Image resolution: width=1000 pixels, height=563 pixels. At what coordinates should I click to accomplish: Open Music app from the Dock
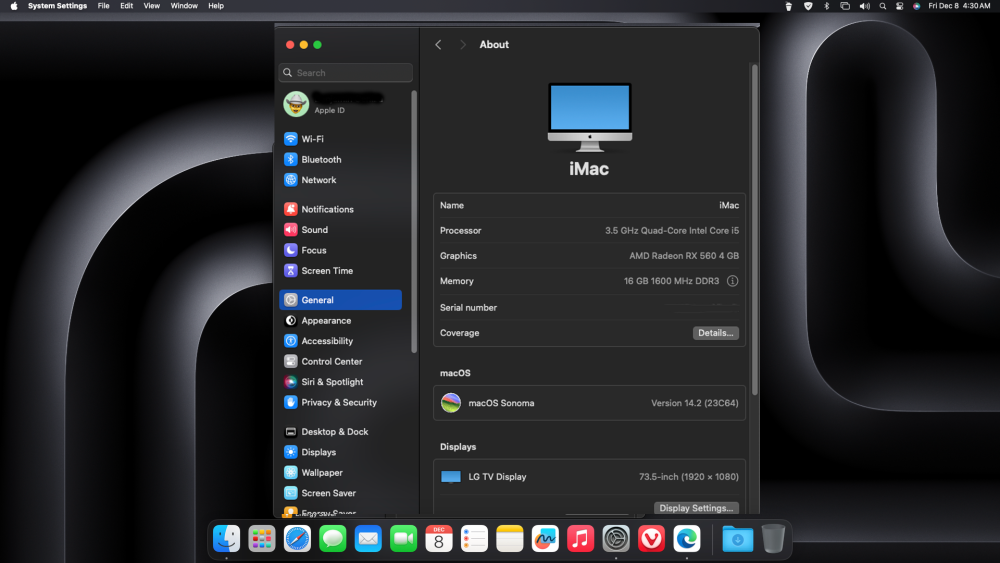[580, 539]
